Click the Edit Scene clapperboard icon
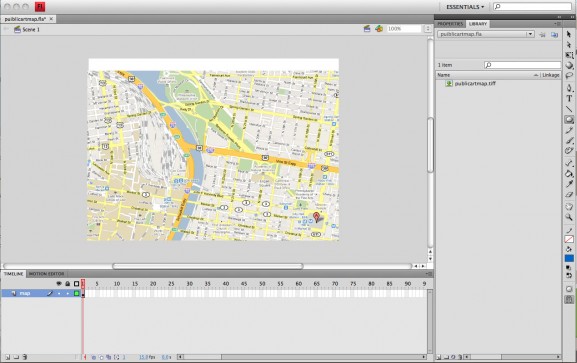 (x=367, y=28)
